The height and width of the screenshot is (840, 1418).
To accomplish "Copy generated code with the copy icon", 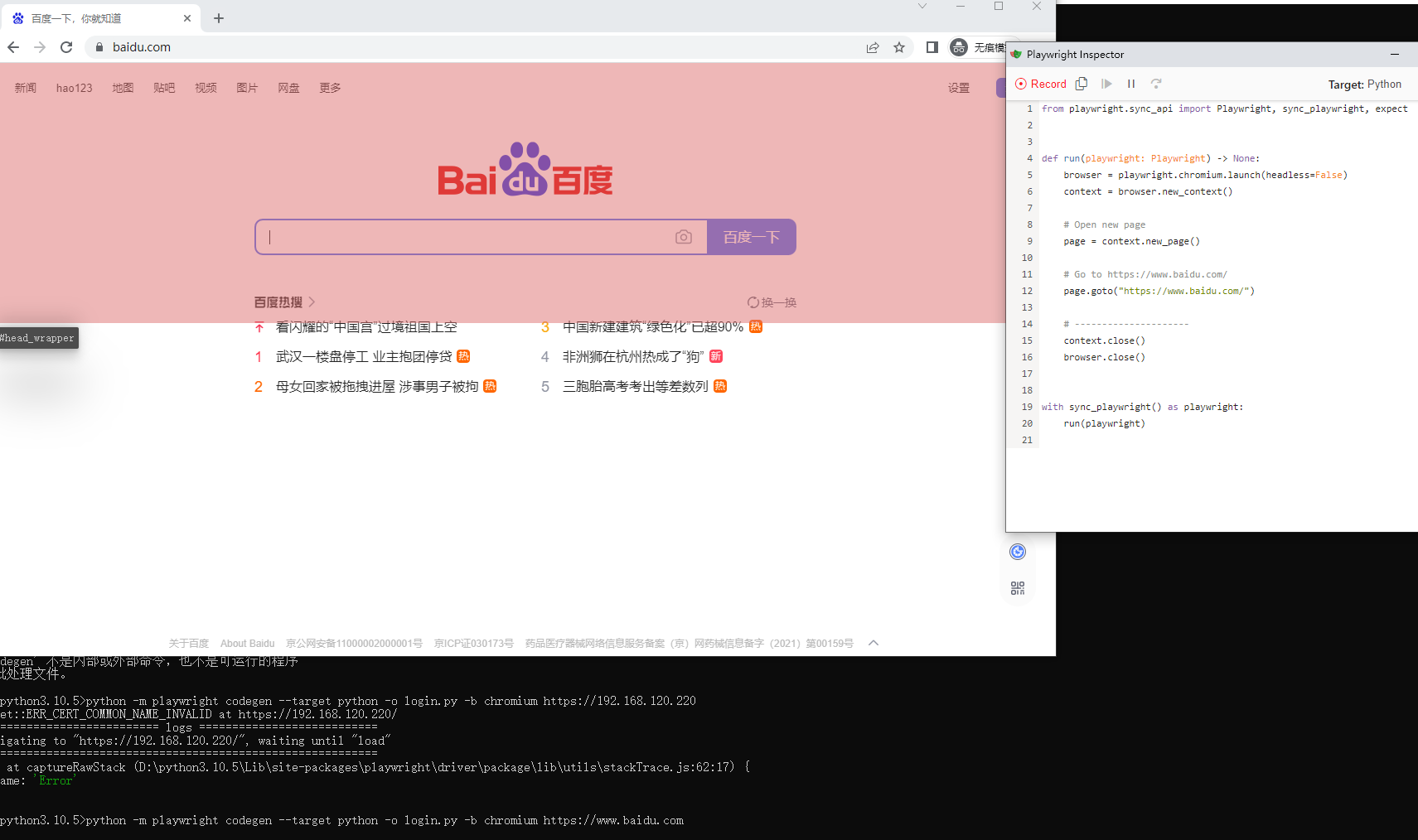I will 1082,84.
